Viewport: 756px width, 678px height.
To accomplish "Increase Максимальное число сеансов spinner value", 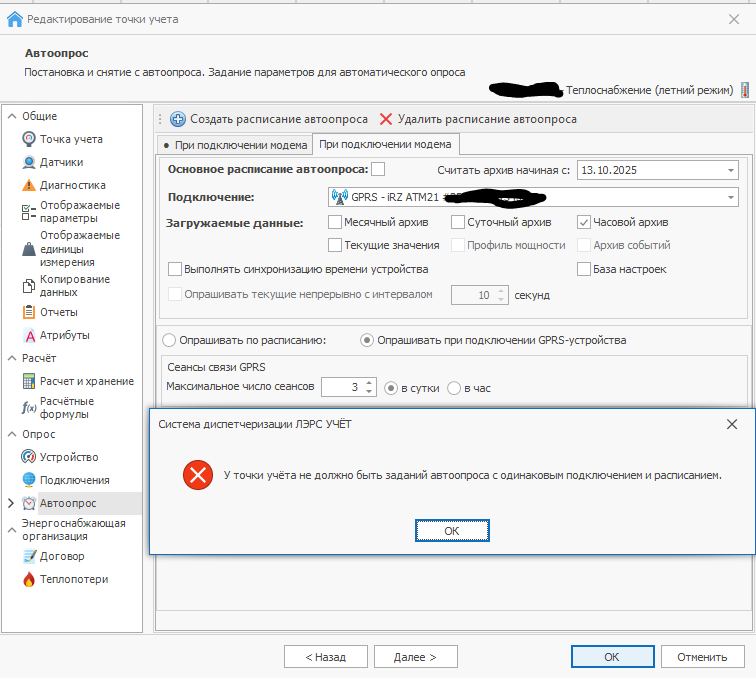I will tap(369, 382).
